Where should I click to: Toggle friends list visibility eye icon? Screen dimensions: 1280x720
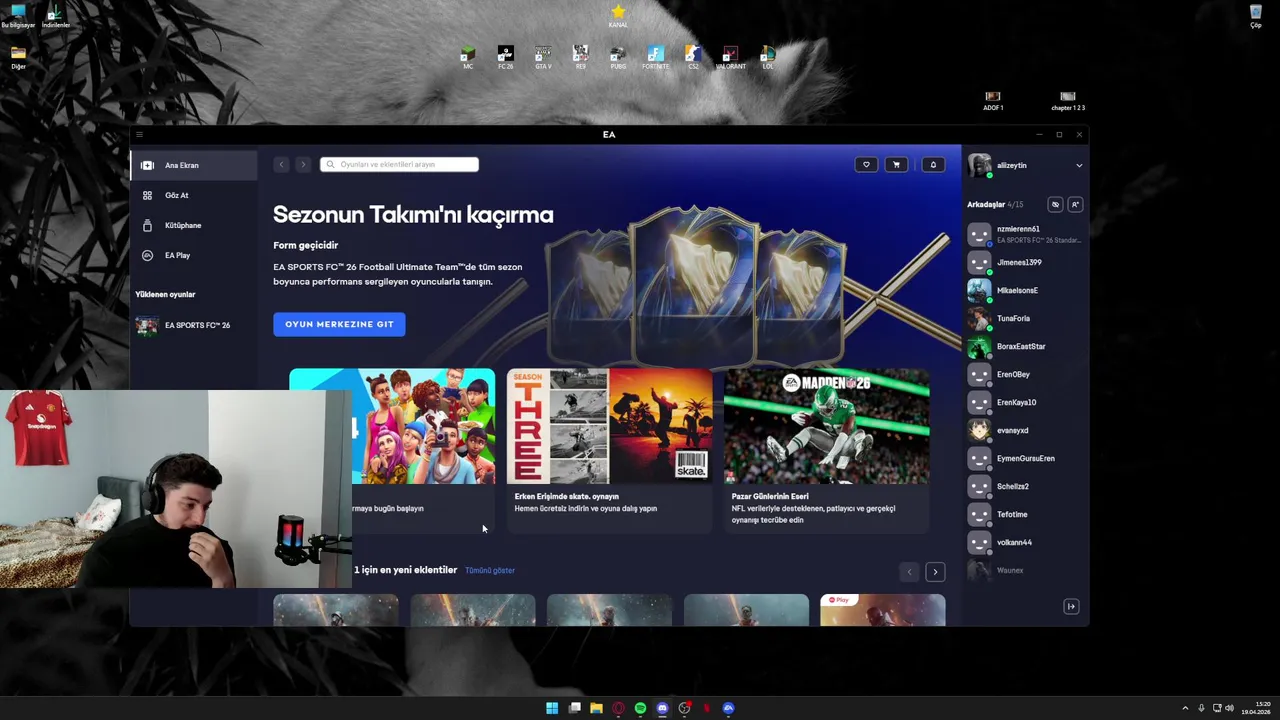coord(1055,204)
